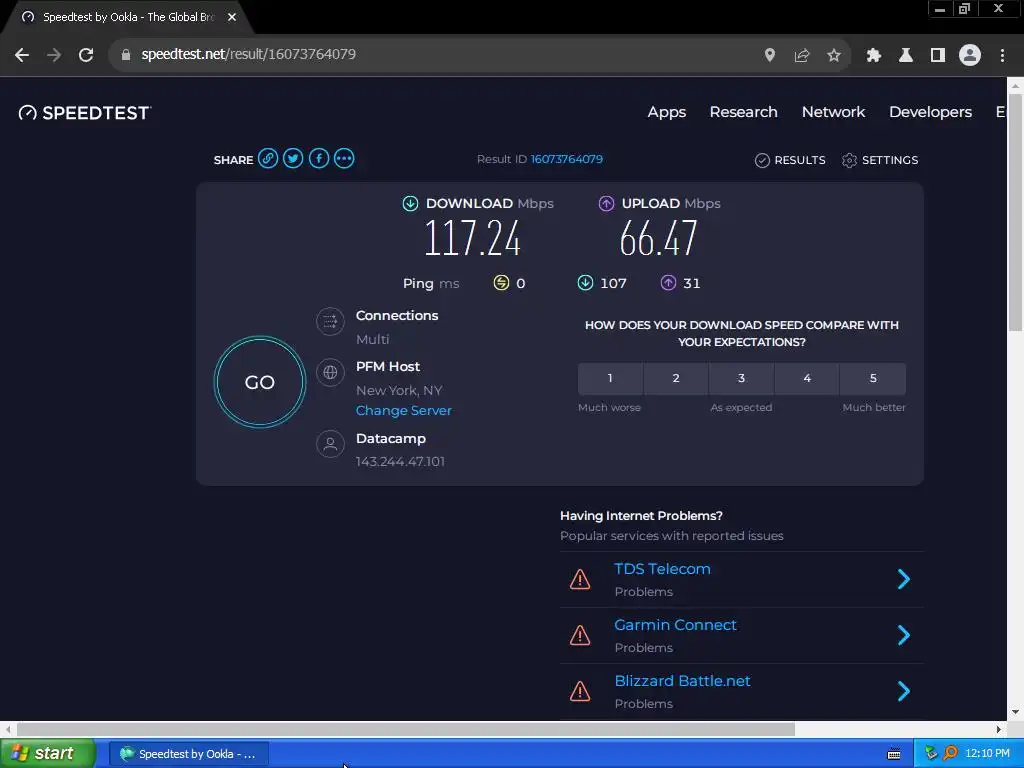
Task: Open on-screen keyboard tray icon
Action: [x=894, y=754]
